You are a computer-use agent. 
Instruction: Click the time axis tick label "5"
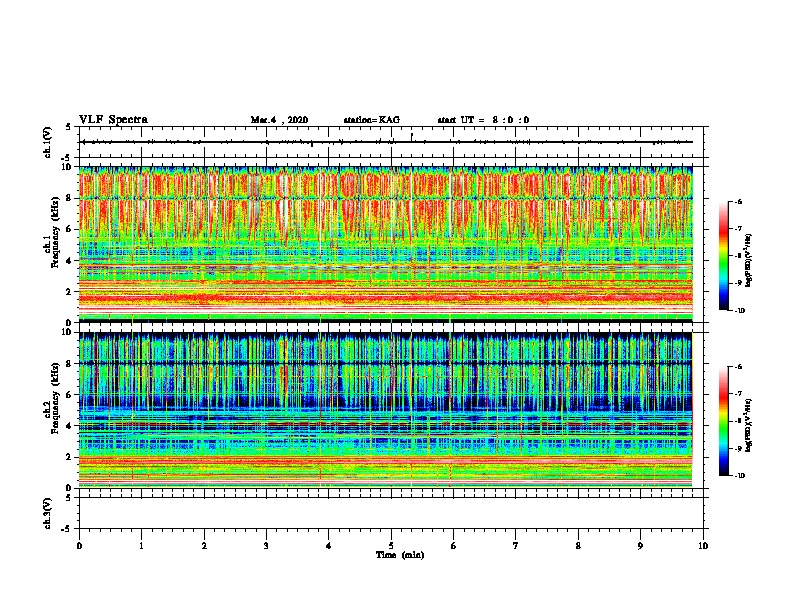[391, 545]
